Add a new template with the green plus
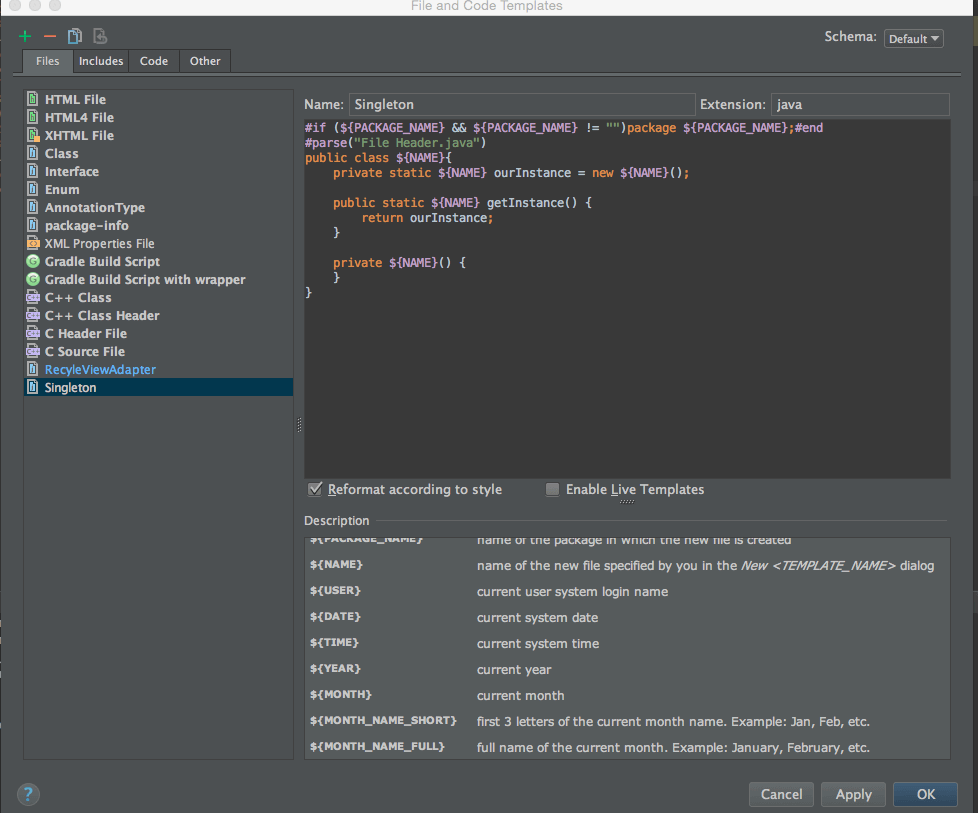978x813 pixels. pos(25,36)
